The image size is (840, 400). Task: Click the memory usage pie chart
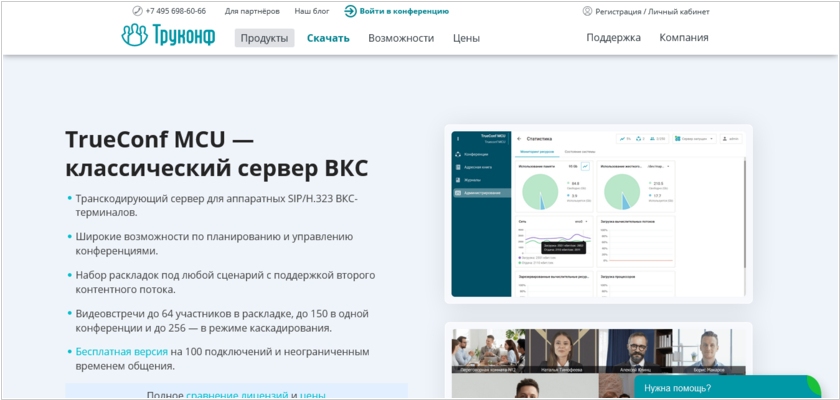click(540, 192)
